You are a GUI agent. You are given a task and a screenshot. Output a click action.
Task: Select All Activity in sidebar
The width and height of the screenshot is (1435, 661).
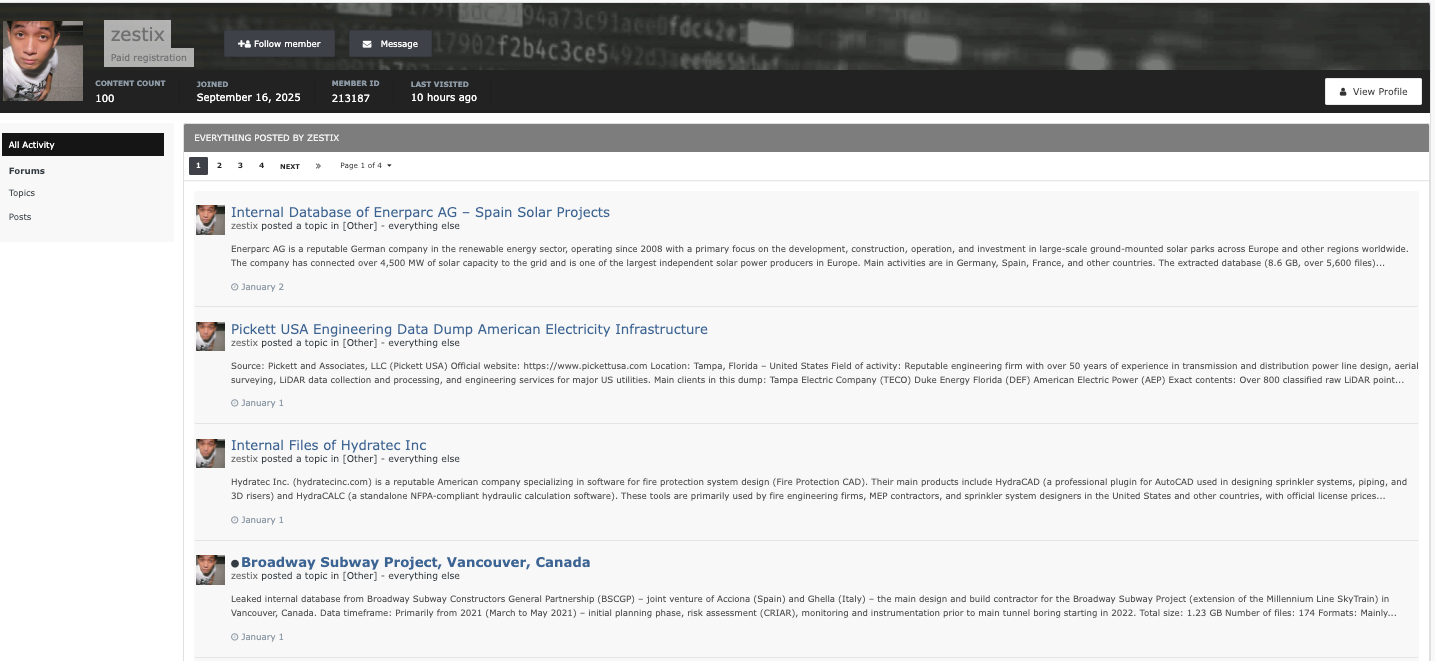tap(83, 145)
